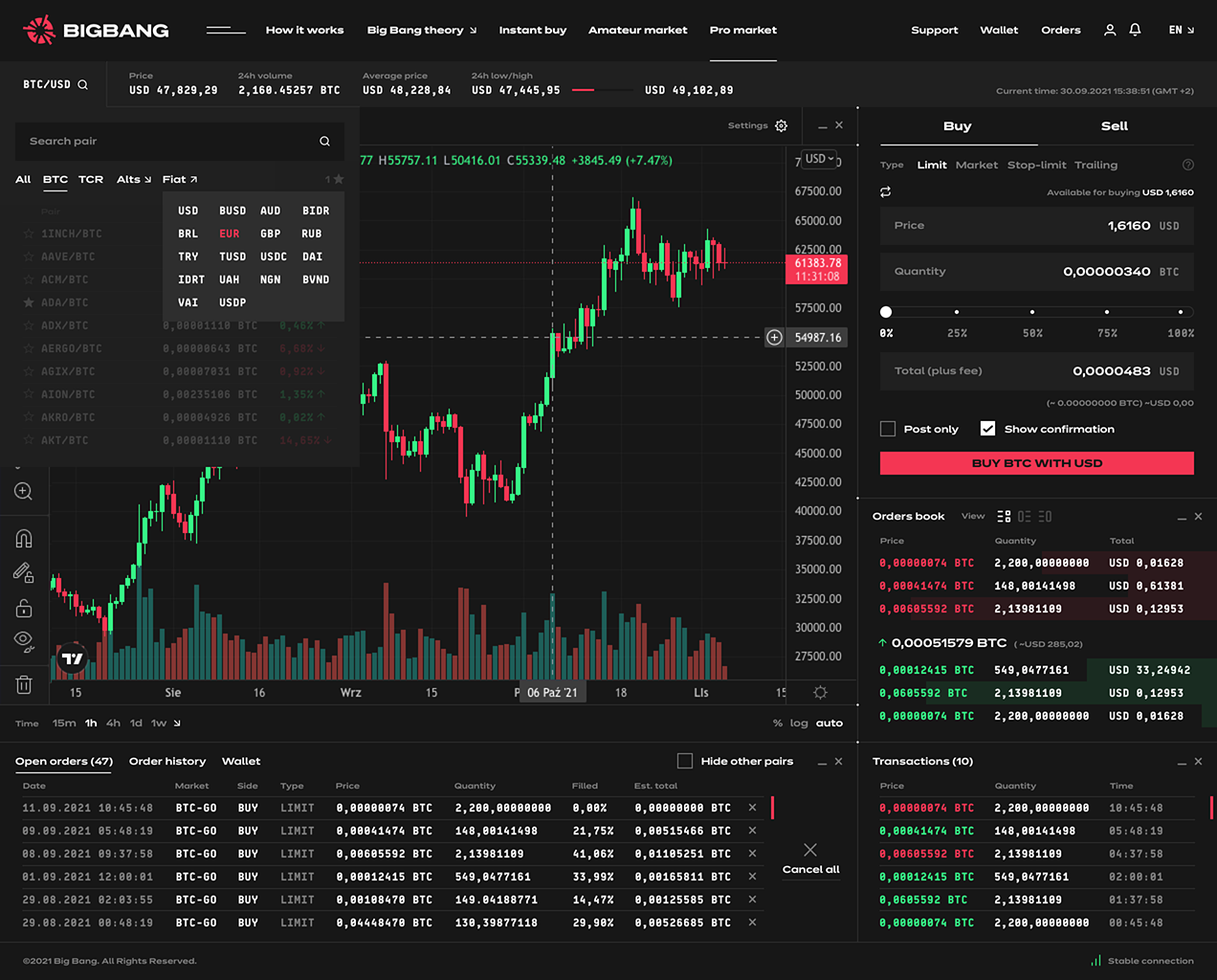Screen dimensions: 1217x980
Task: Click the BTC/USD pair search magnifier
Action: click(83, 84)
